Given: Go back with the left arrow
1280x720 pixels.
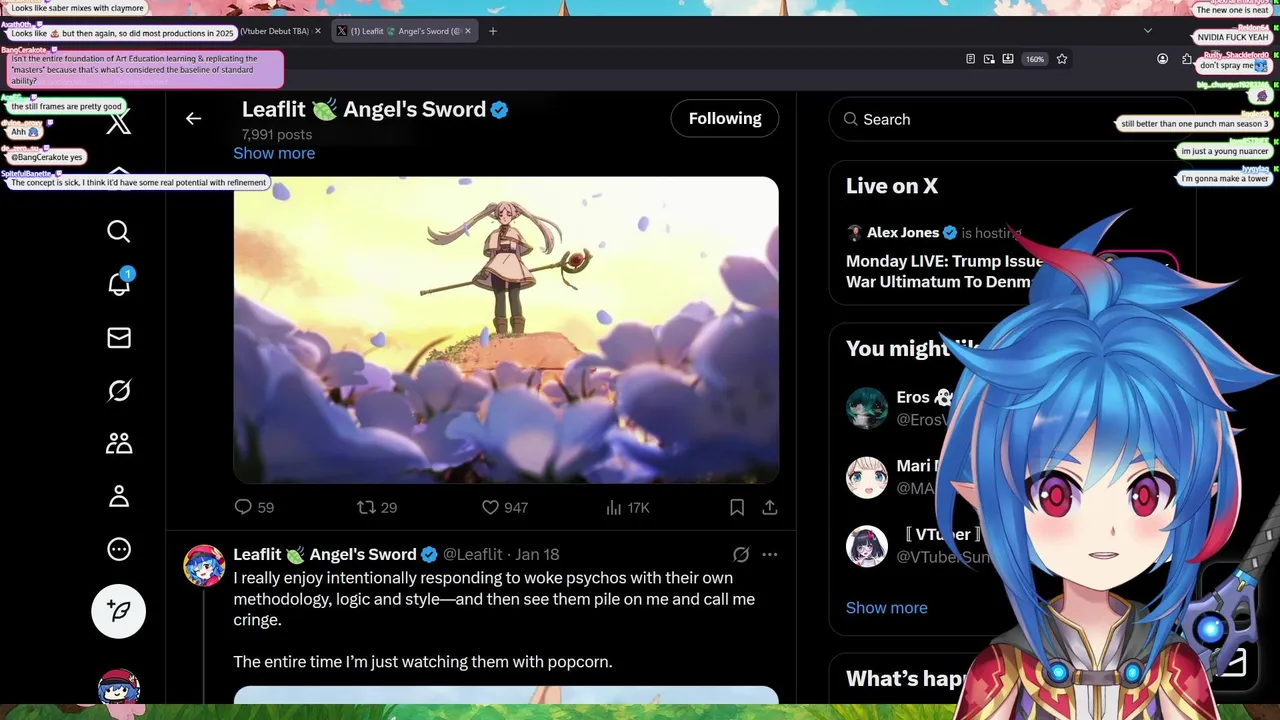Looking at the screenshot, I should (193, 118).
